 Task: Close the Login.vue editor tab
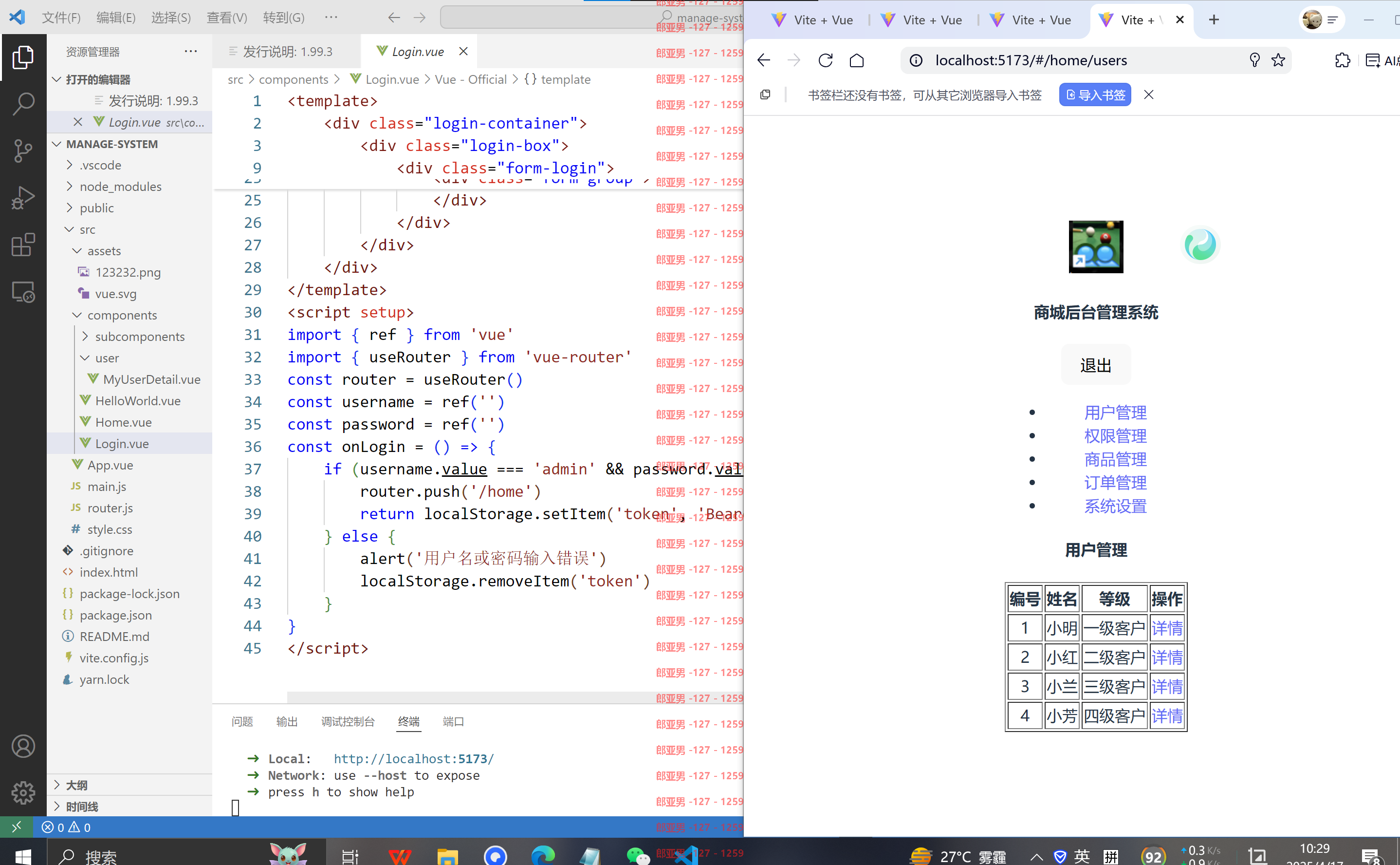point(463,52)
